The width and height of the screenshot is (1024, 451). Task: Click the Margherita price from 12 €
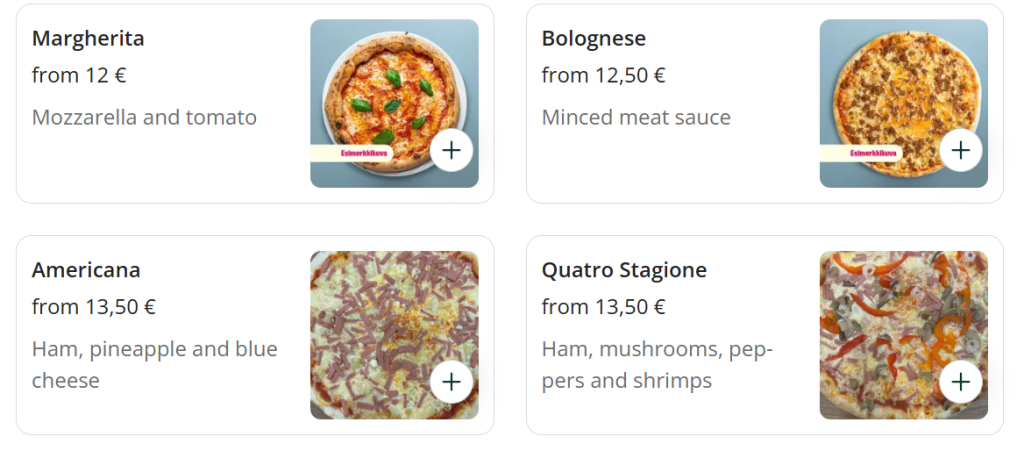79,75
